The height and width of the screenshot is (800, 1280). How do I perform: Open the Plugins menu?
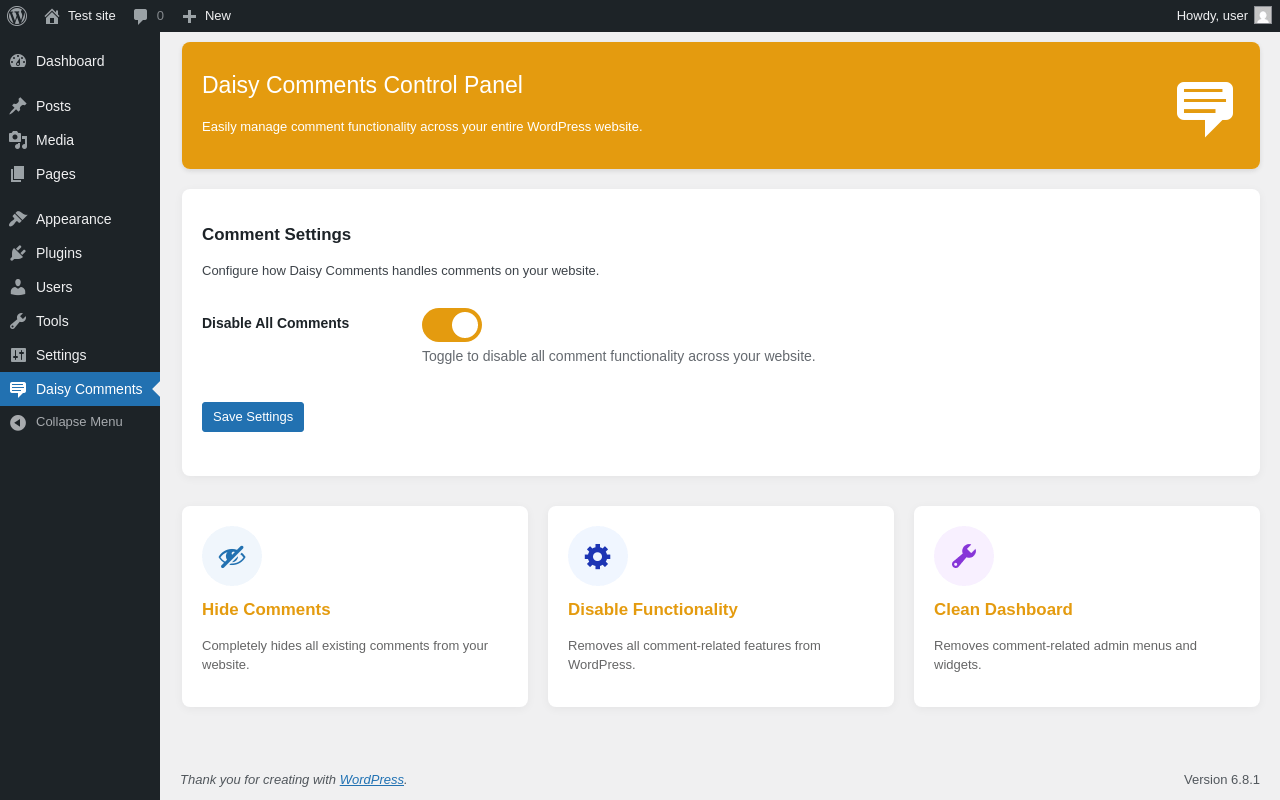tap(59, 253)
